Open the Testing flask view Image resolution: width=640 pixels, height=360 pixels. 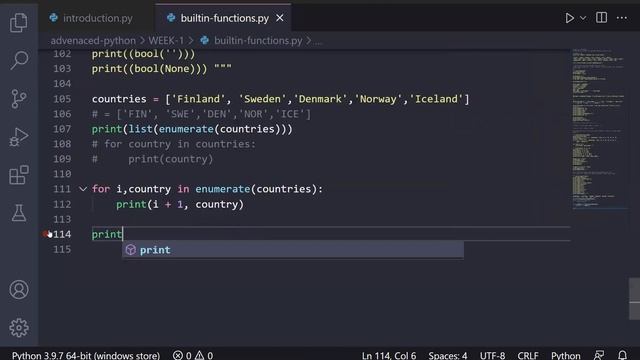tap(19, 213)
